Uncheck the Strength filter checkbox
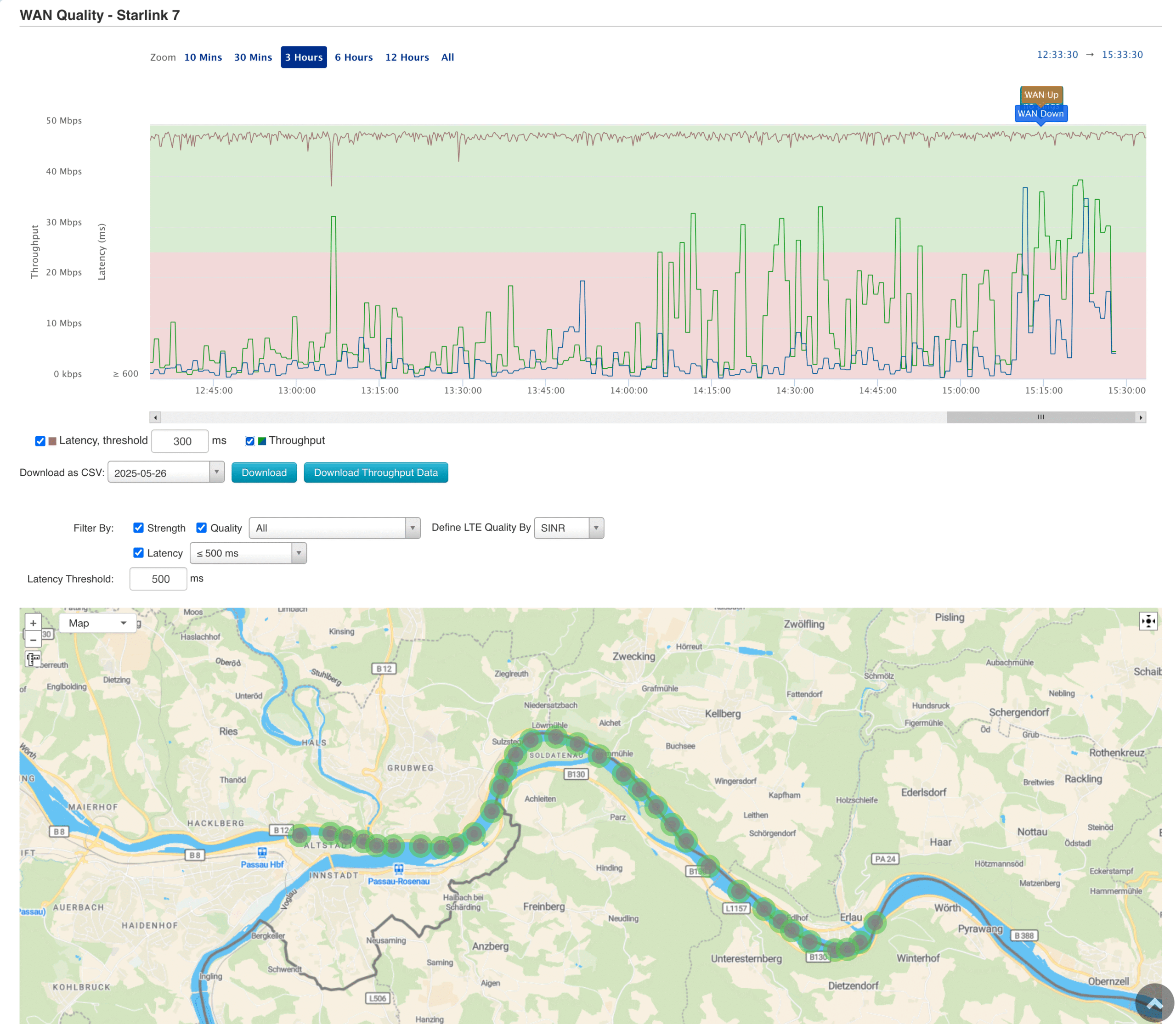Screen dimensions: 1176x1024 (138, 528)
